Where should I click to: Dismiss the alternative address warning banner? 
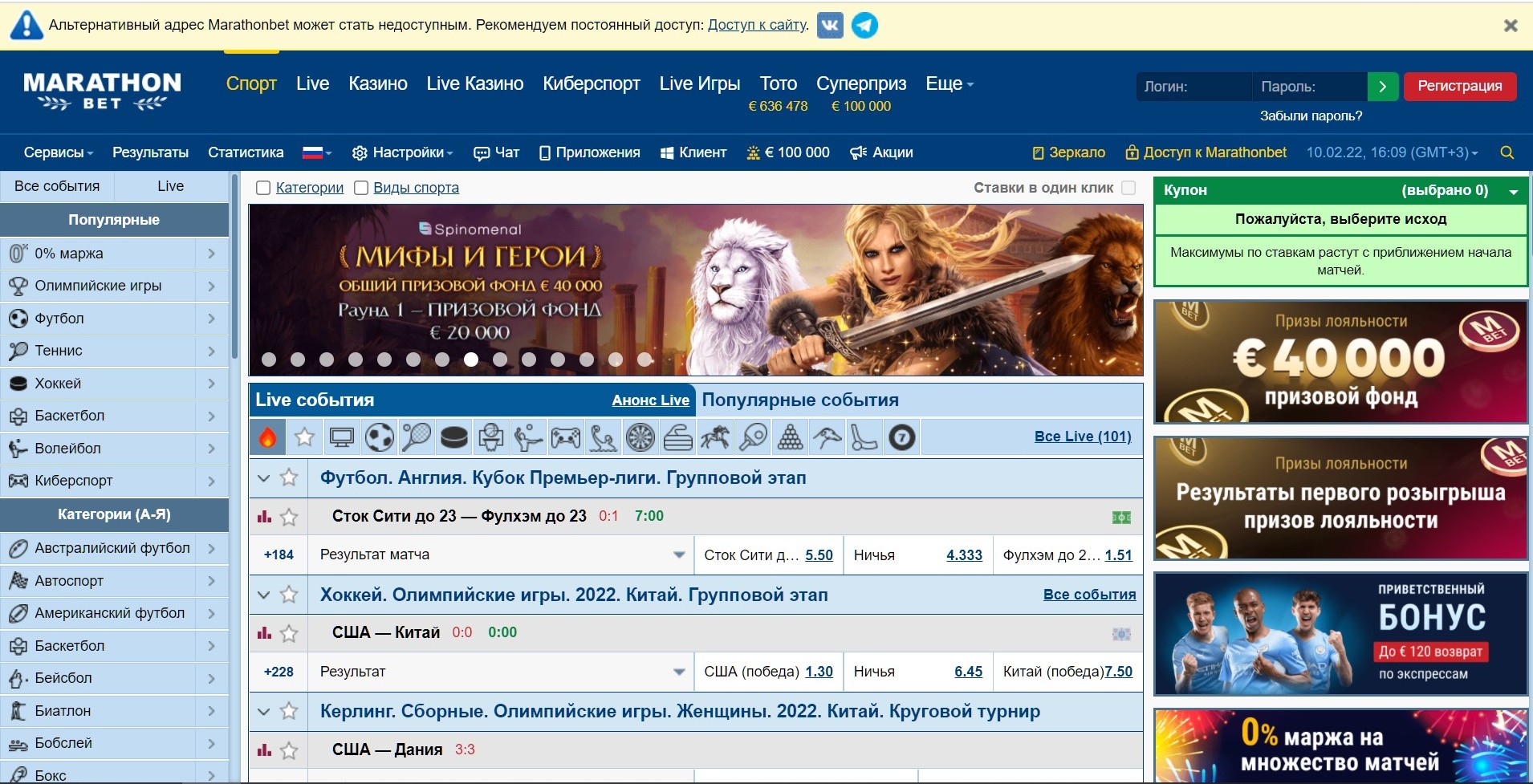[x=1511, y=26]
